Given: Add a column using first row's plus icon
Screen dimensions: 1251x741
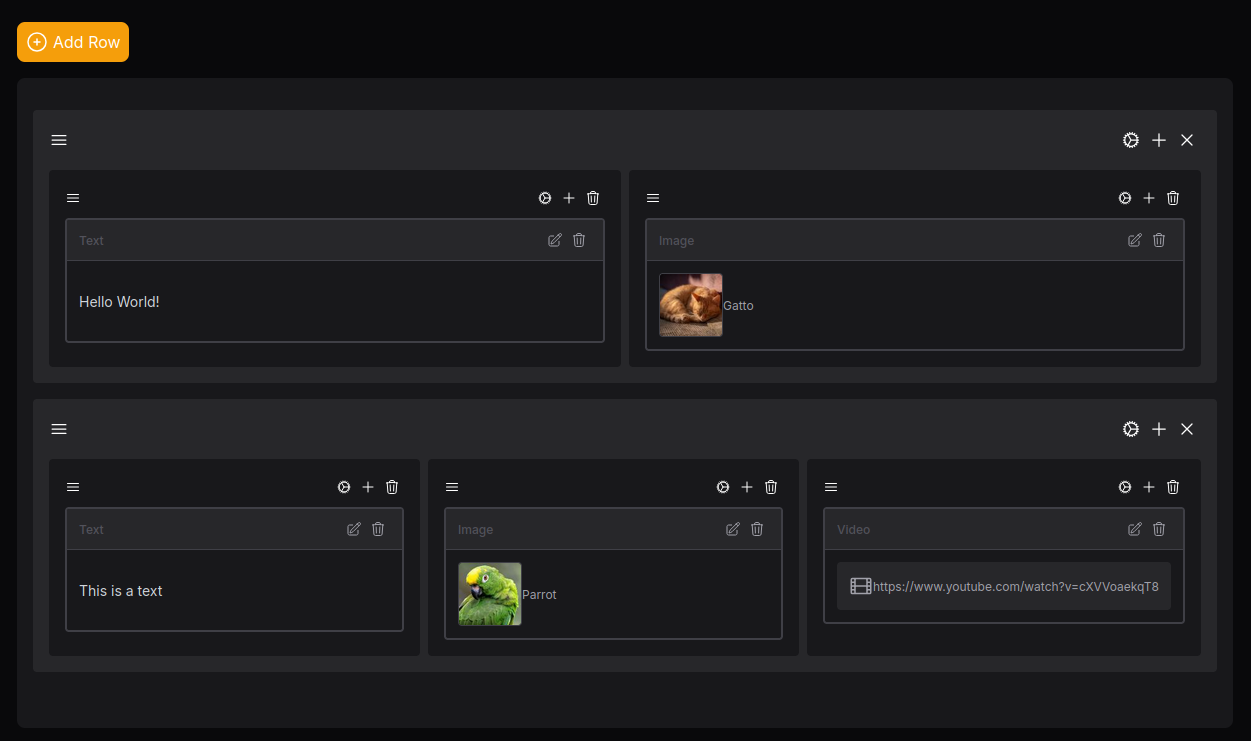Looking at the screenshot, I should pos(1159,140).
